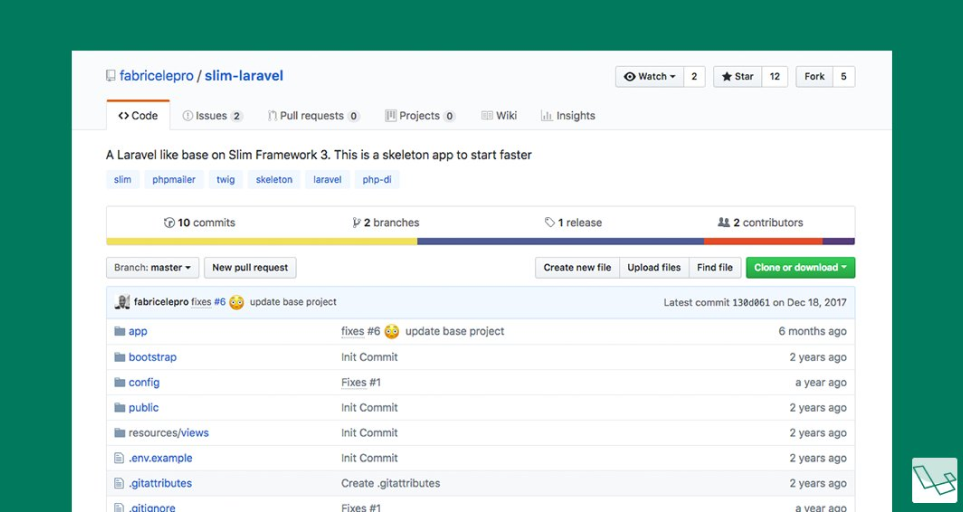Expand the Branch: master selector
This screenshot has width=963, height=512.
[153, 268]
